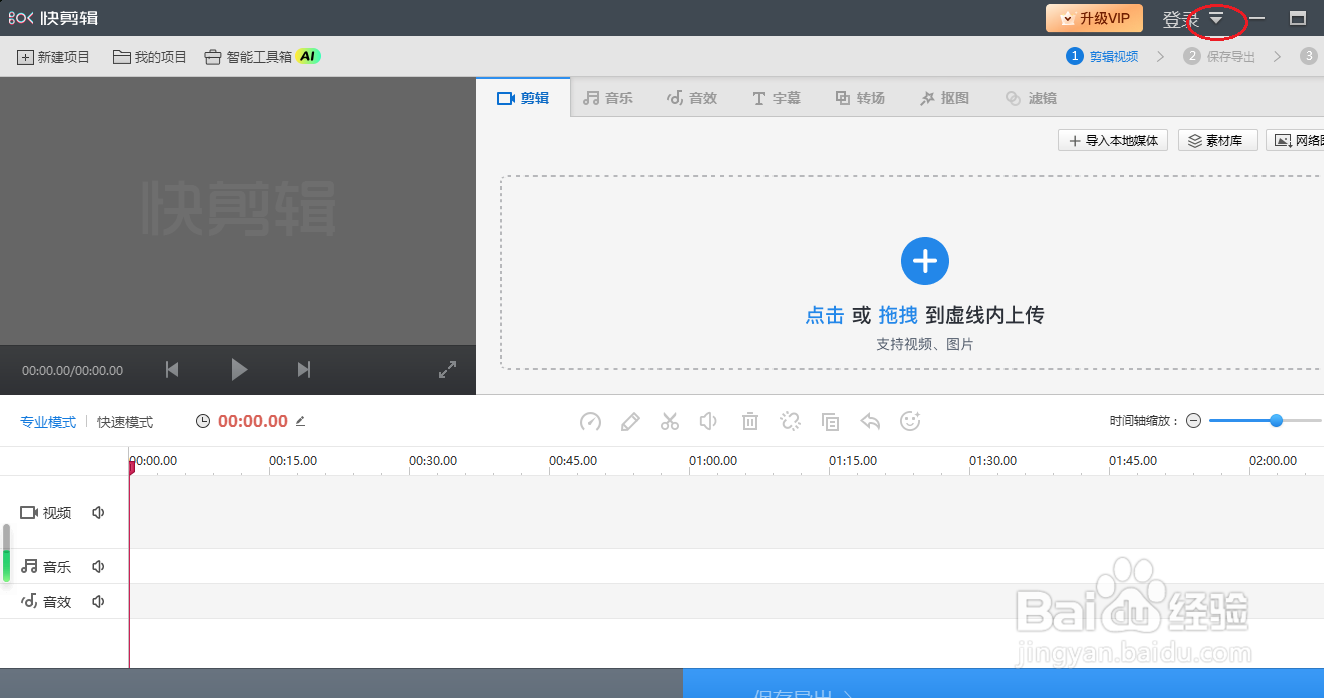
Task: Delete clip with the trash icon
Action: (750, 421)
